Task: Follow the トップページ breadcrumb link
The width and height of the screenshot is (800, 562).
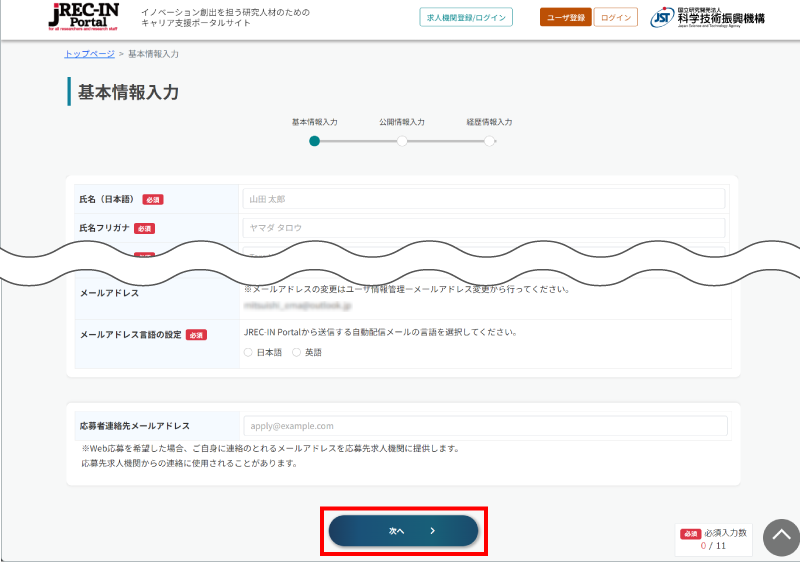Action: tap(89, 54)
